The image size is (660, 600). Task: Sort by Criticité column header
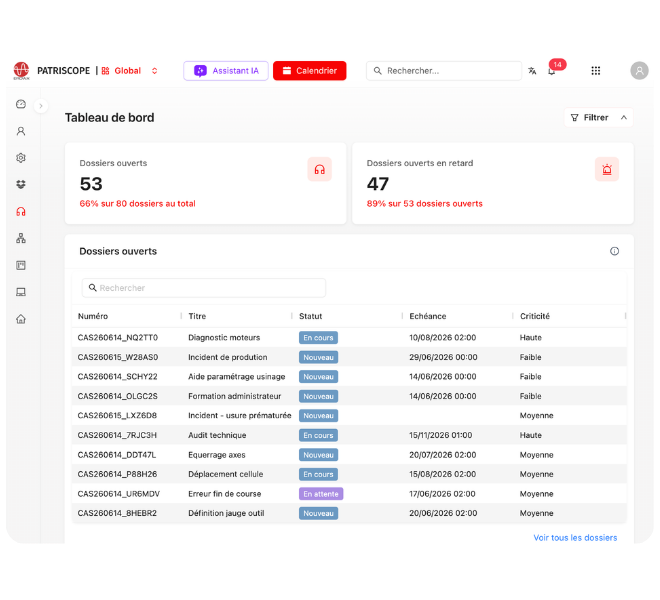pyautogui.click(x=535, y=316)
